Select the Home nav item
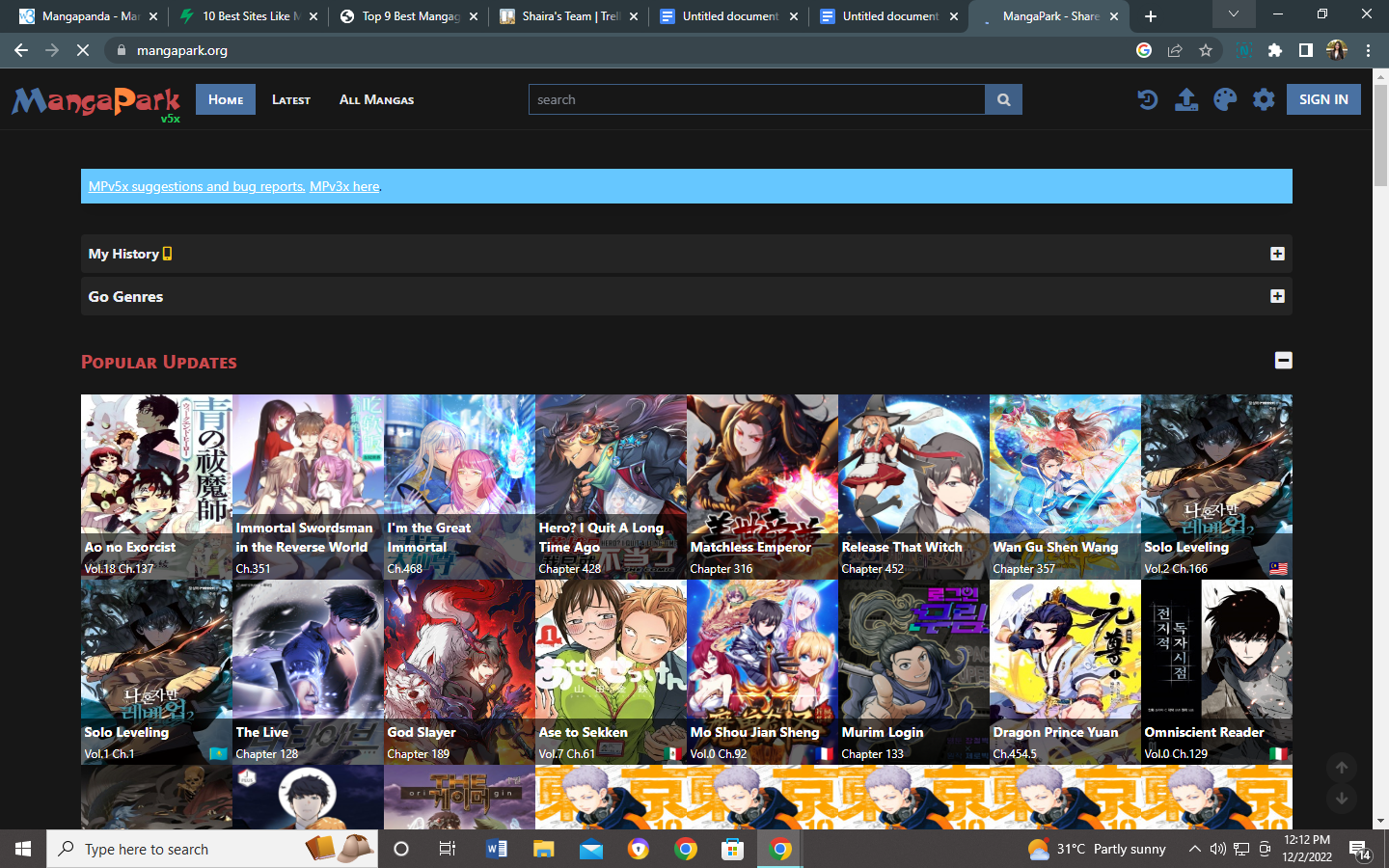This screenshot has width=1389, height=868. [x=226, y=99]
